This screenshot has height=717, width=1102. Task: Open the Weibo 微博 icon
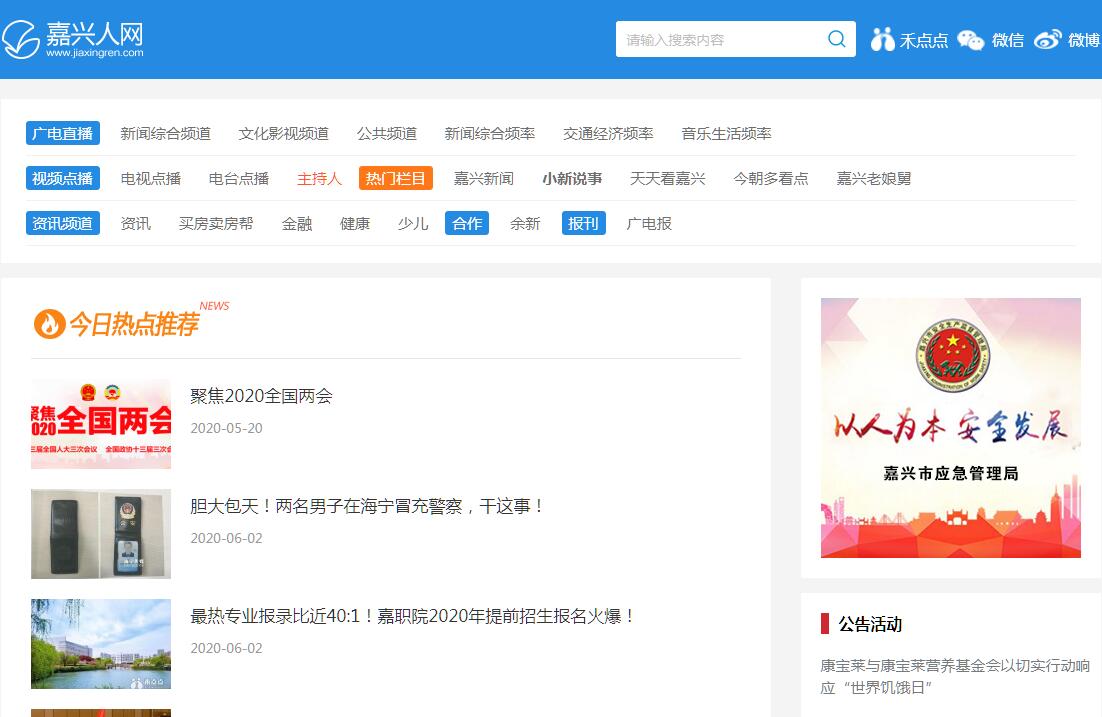(x=1047, y=40)
